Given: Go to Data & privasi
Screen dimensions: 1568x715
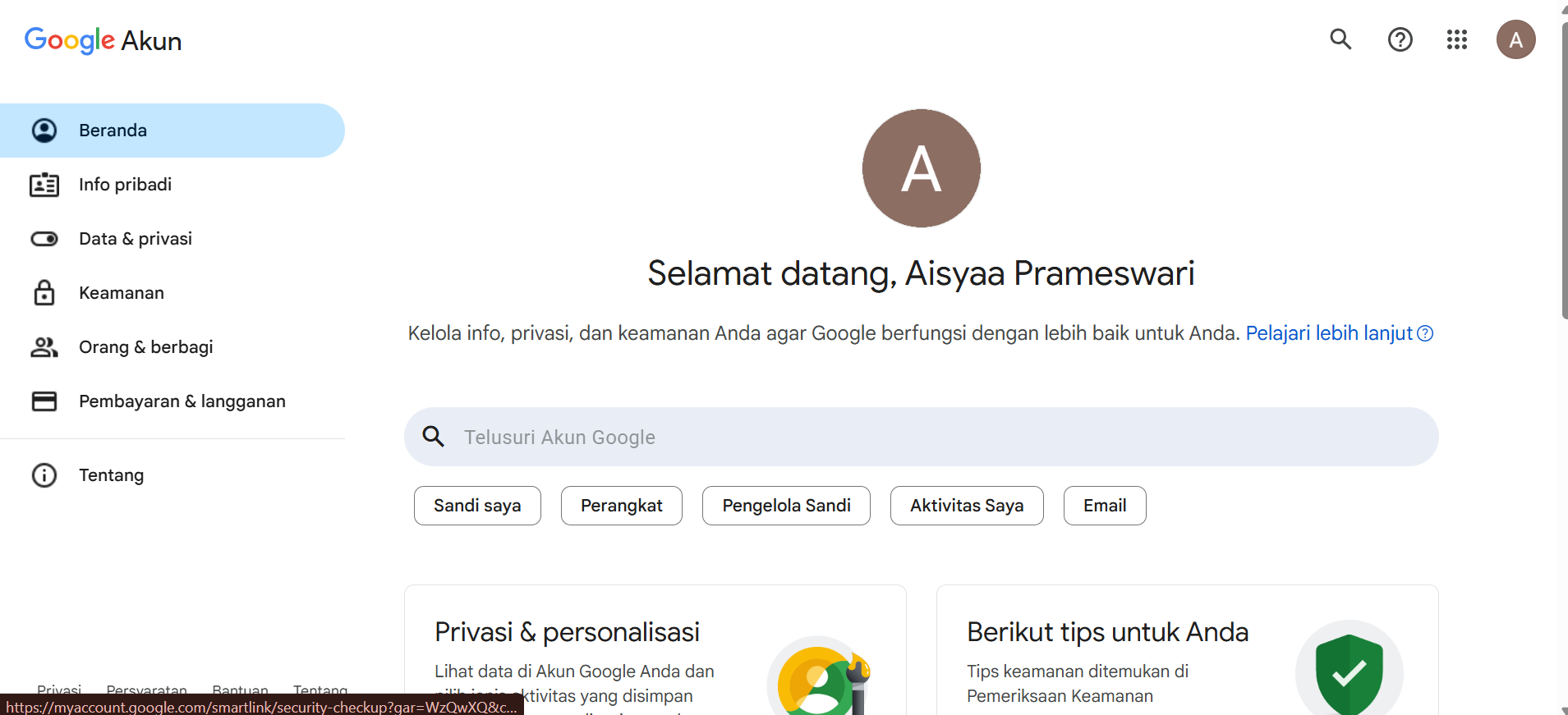Looking at the screenshot, I should click(172, 239).
